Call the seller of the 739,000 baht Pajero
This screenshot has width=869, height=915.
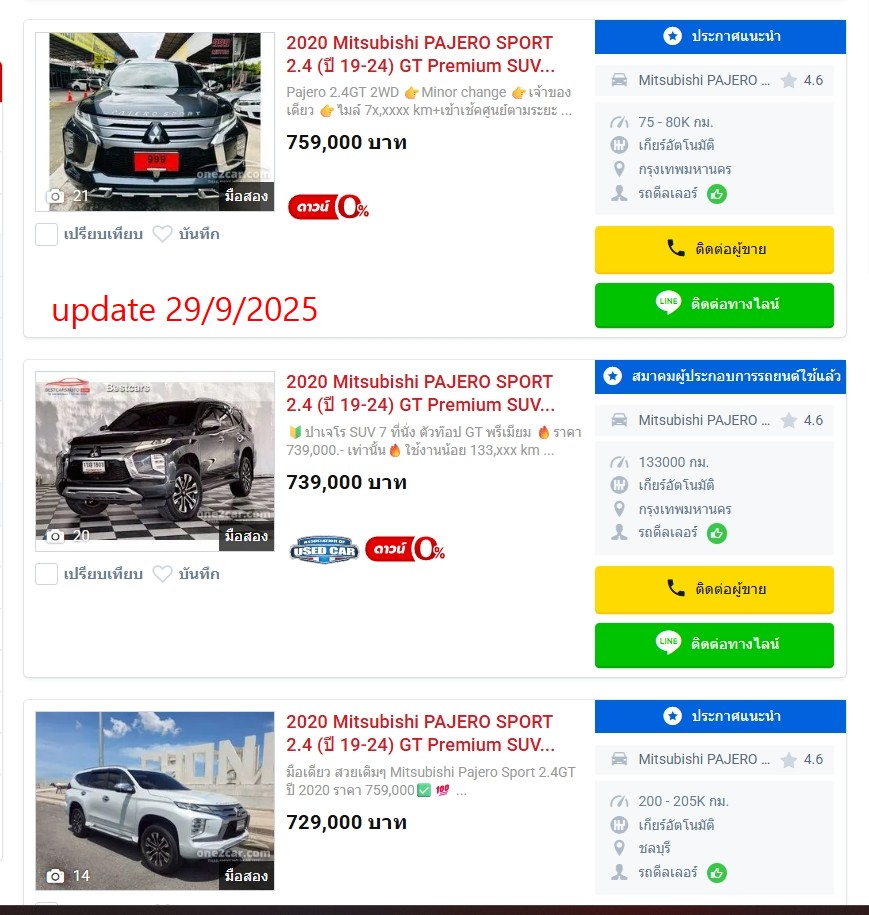tap(714, 589)
